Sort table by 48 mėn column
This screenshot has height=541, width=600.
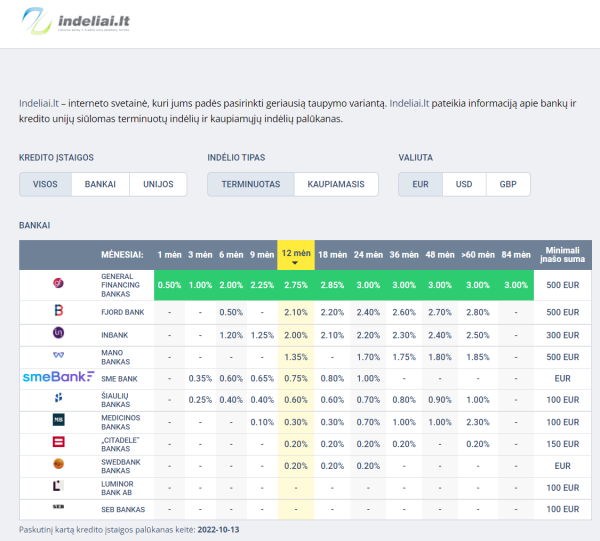point(440,255)
